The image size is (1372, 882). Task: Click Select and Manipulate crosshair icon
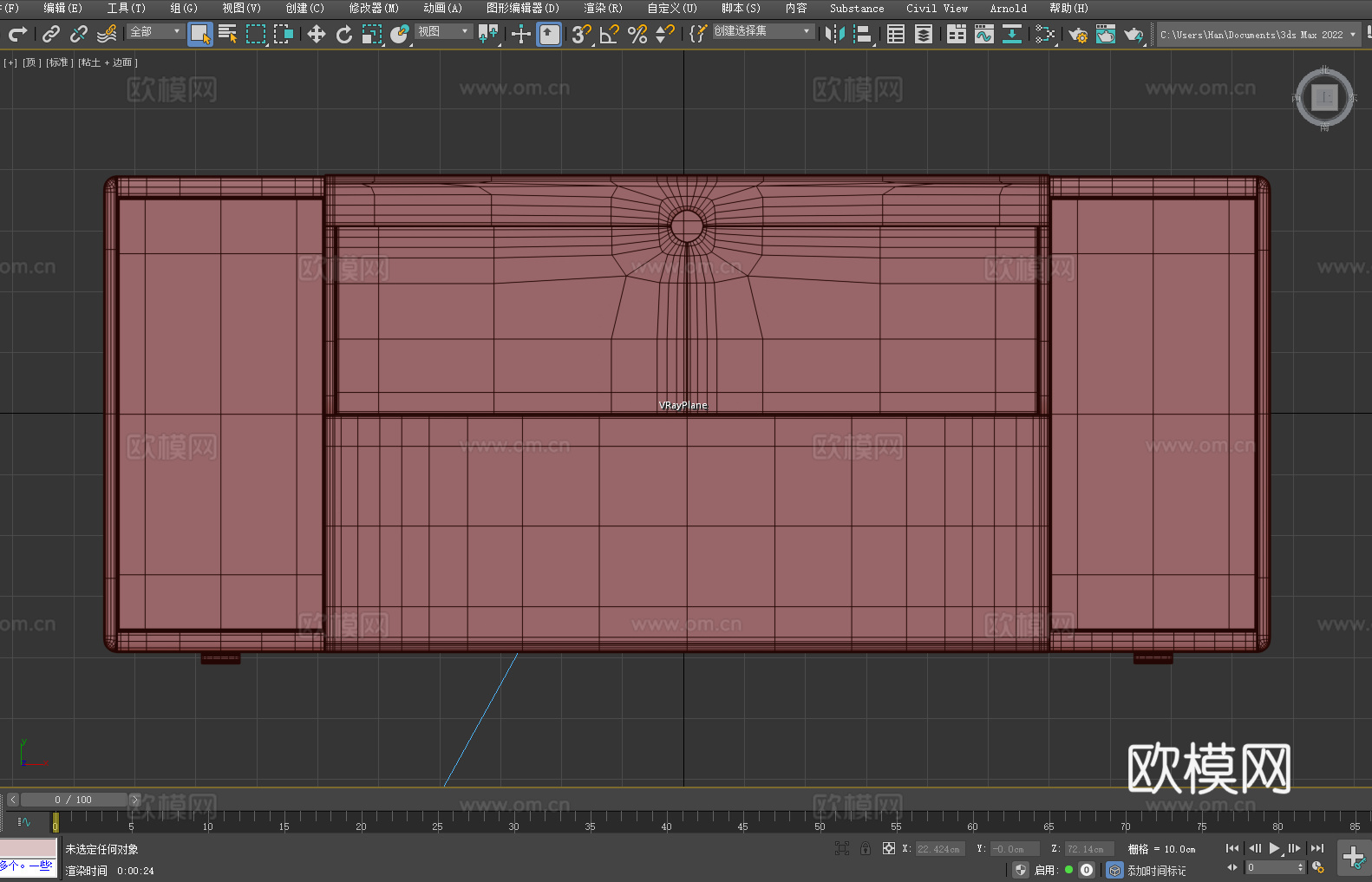click(521, 34)
